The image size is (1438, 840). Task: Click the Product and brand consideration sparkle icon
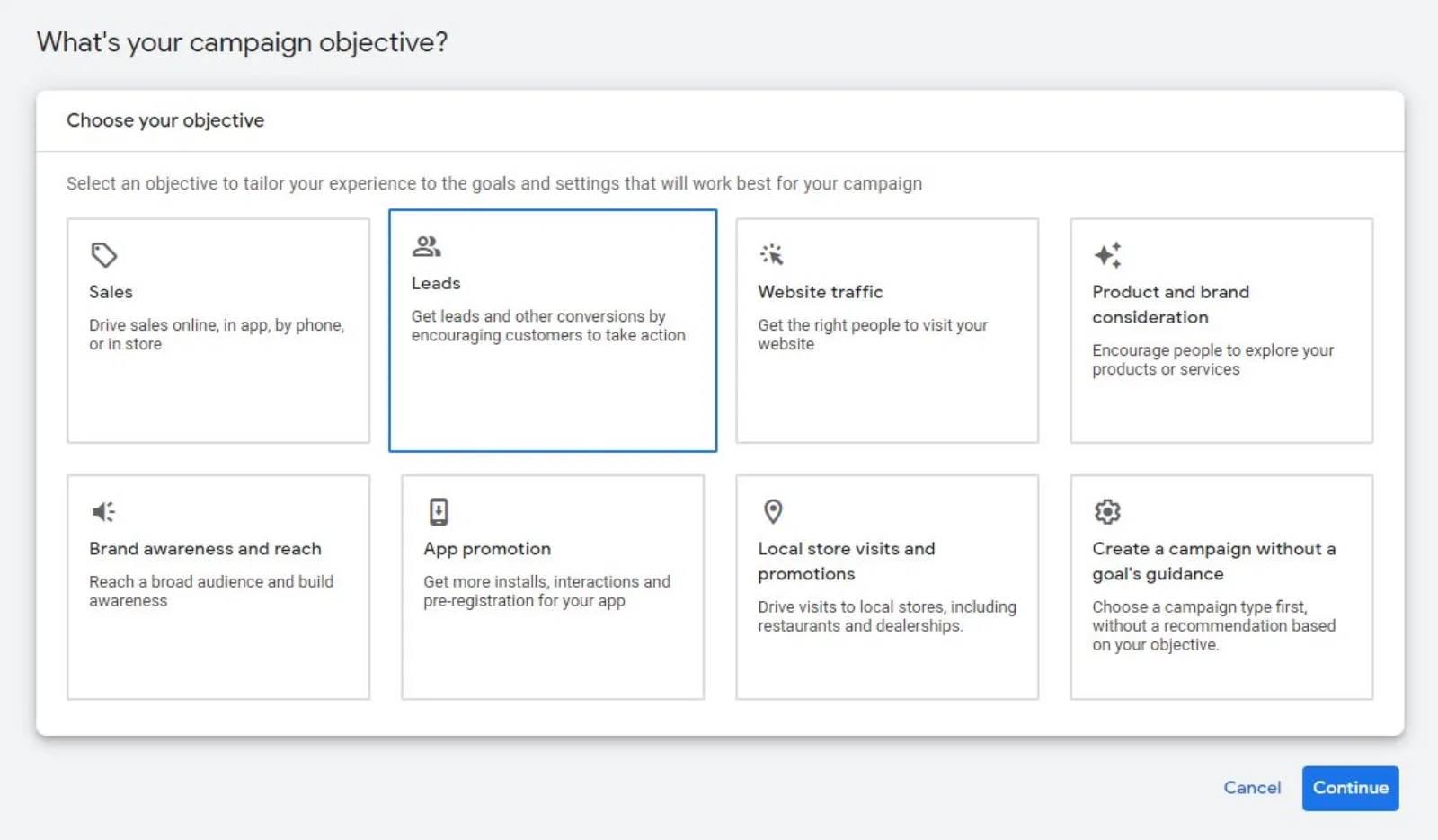[1107, 255]
